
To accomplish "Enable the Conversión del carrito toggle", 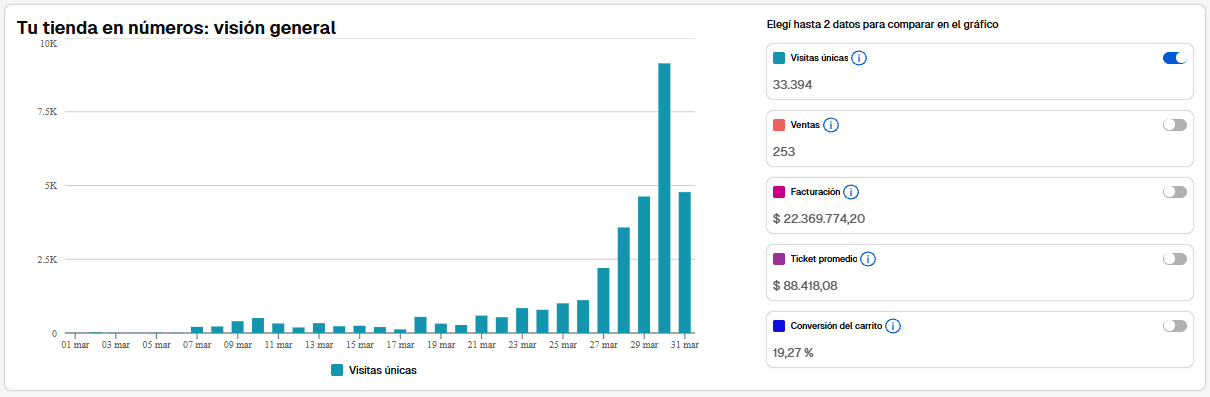I will (1175, 326).
